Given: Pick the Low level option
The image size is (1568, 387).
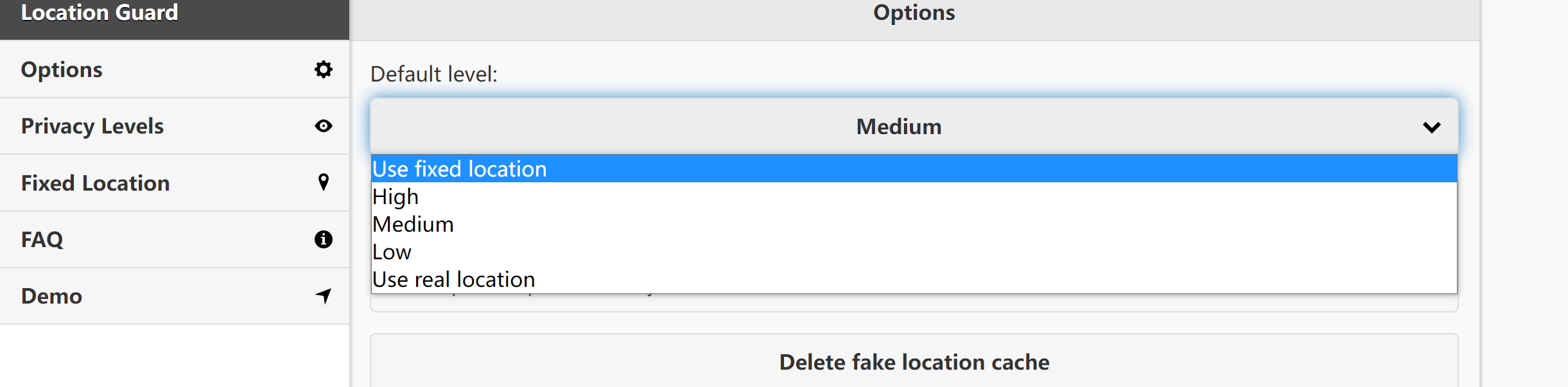Looking at the screenshot, I should (914, 252).
